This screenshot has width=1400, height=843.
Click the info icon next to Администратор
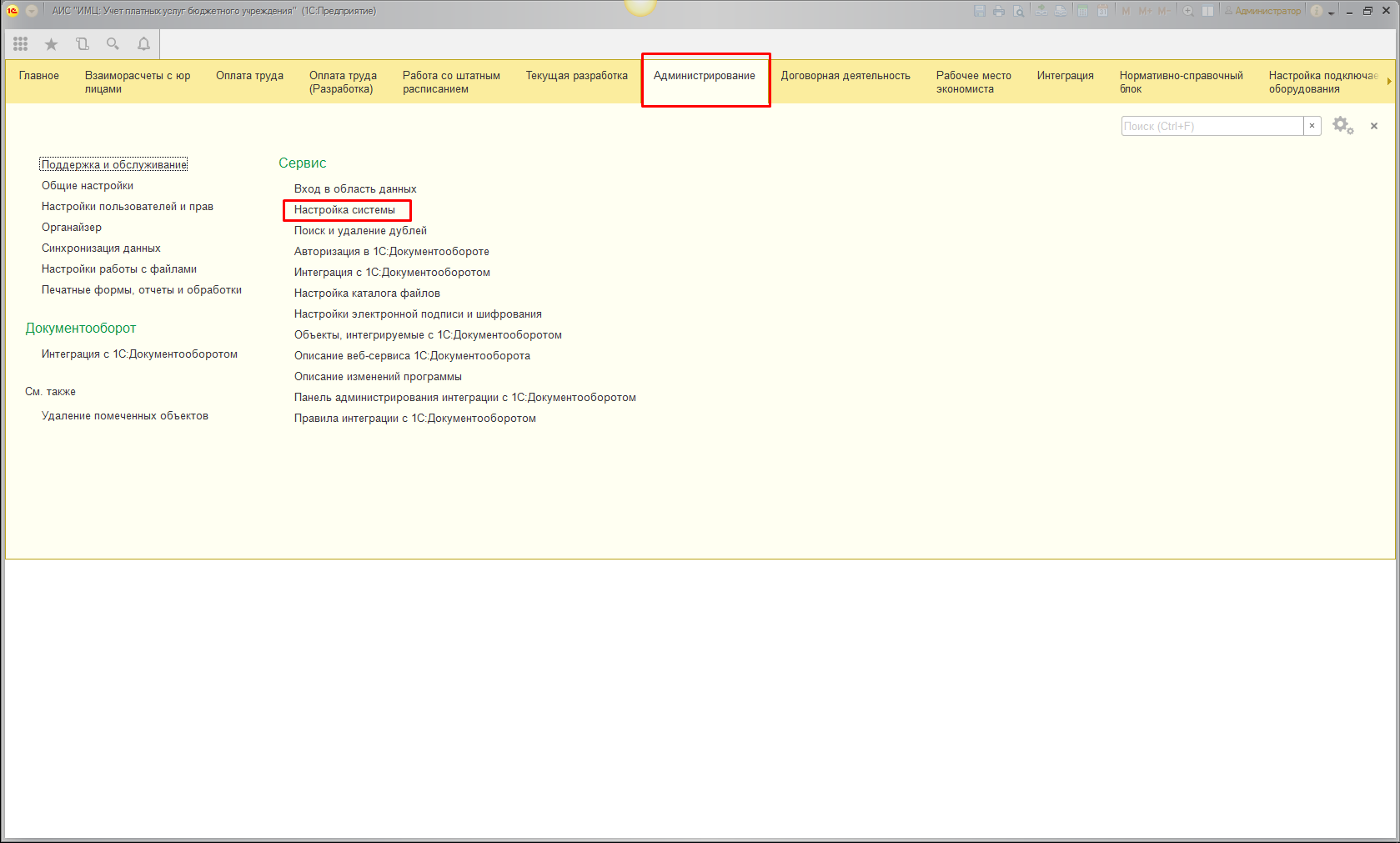pyautogui.click(x=1317, y=11)
